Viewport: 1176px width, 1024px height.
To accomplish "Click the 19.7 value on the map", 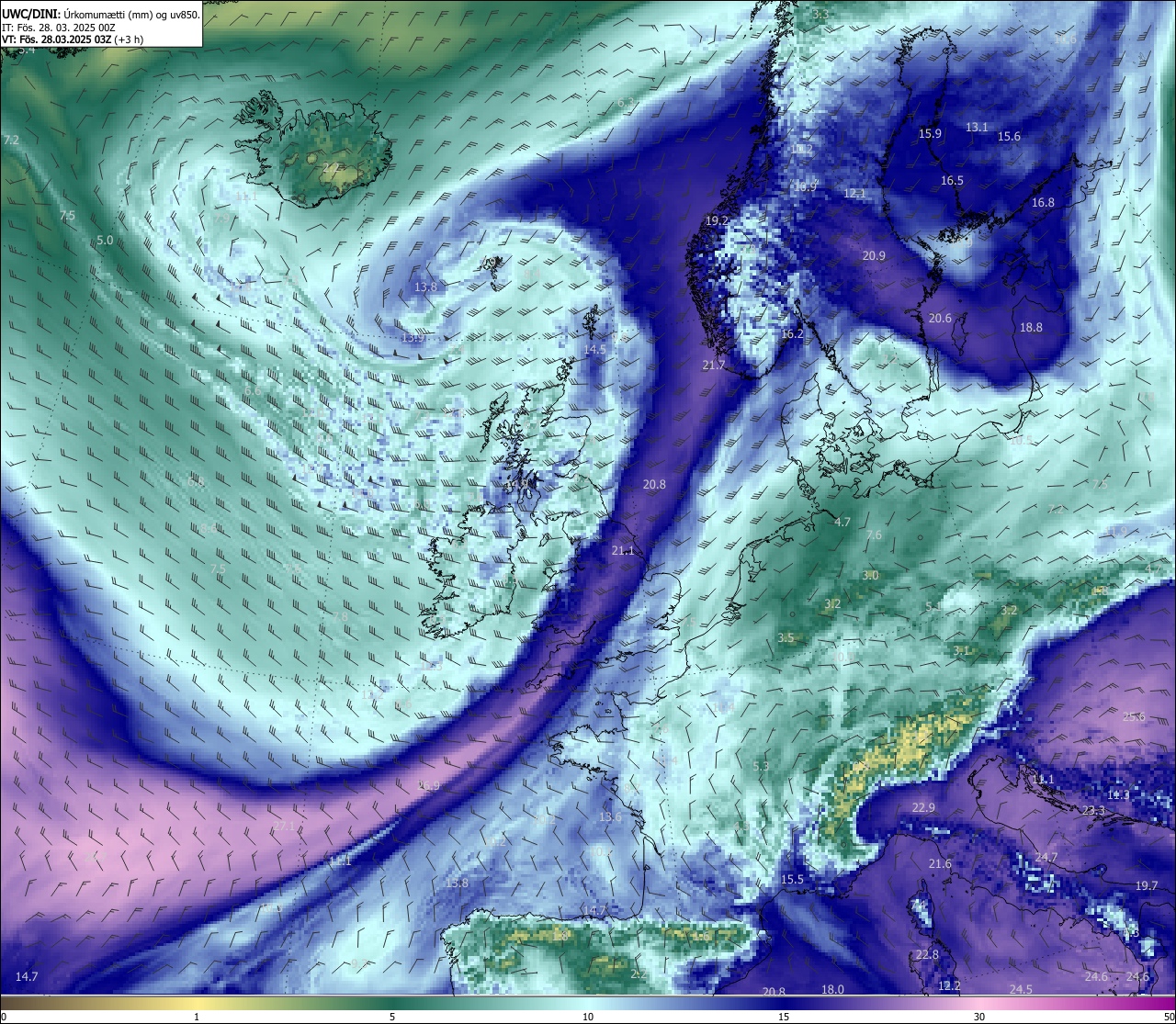I will point(1147,885).
